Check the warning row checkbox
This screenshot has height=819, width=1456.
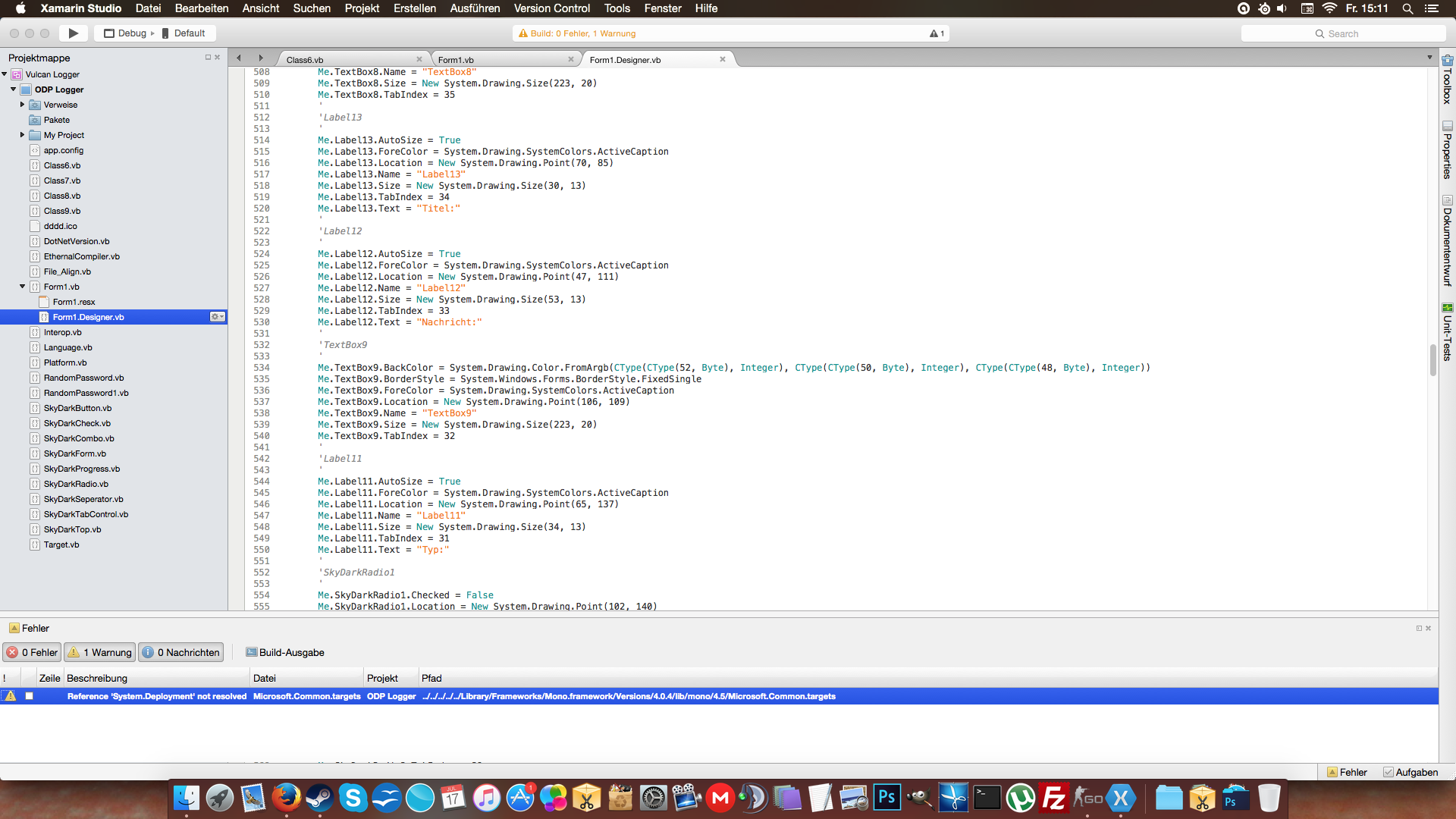(x=29, y=696)
